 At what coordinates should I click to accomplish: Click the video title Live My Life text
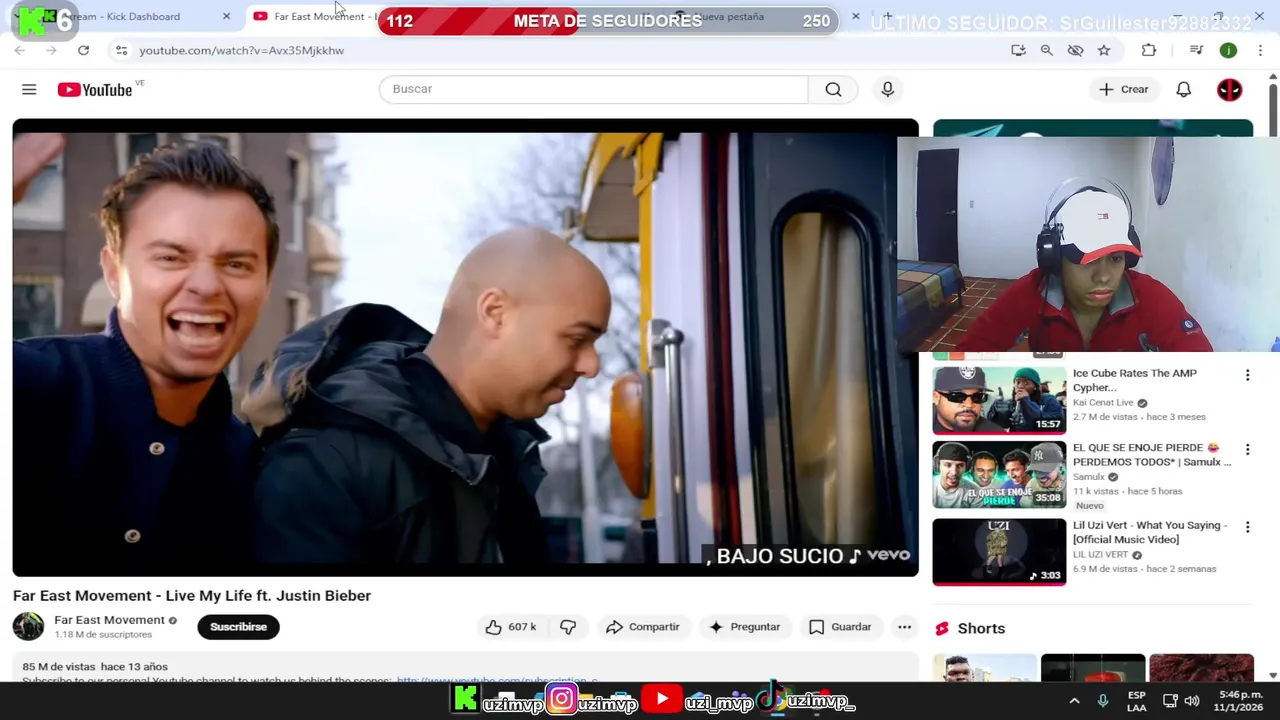pyautogui.click(x=192, y=595)
